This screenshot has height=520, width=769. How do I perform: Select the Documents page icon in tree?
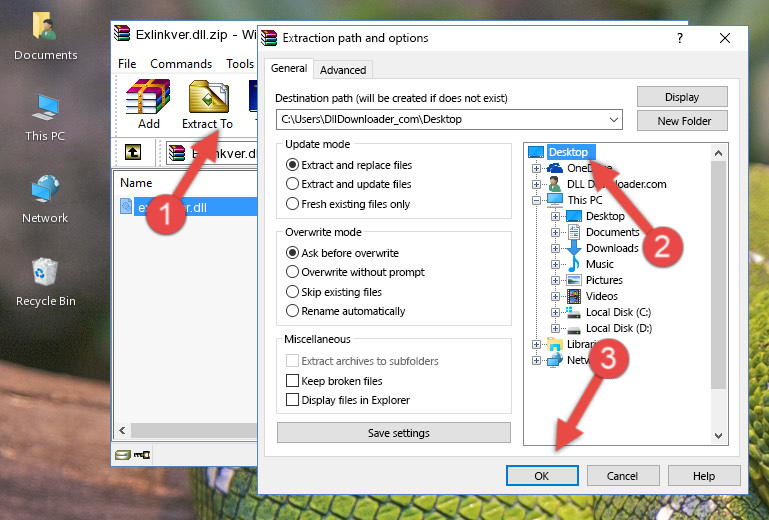573,232
